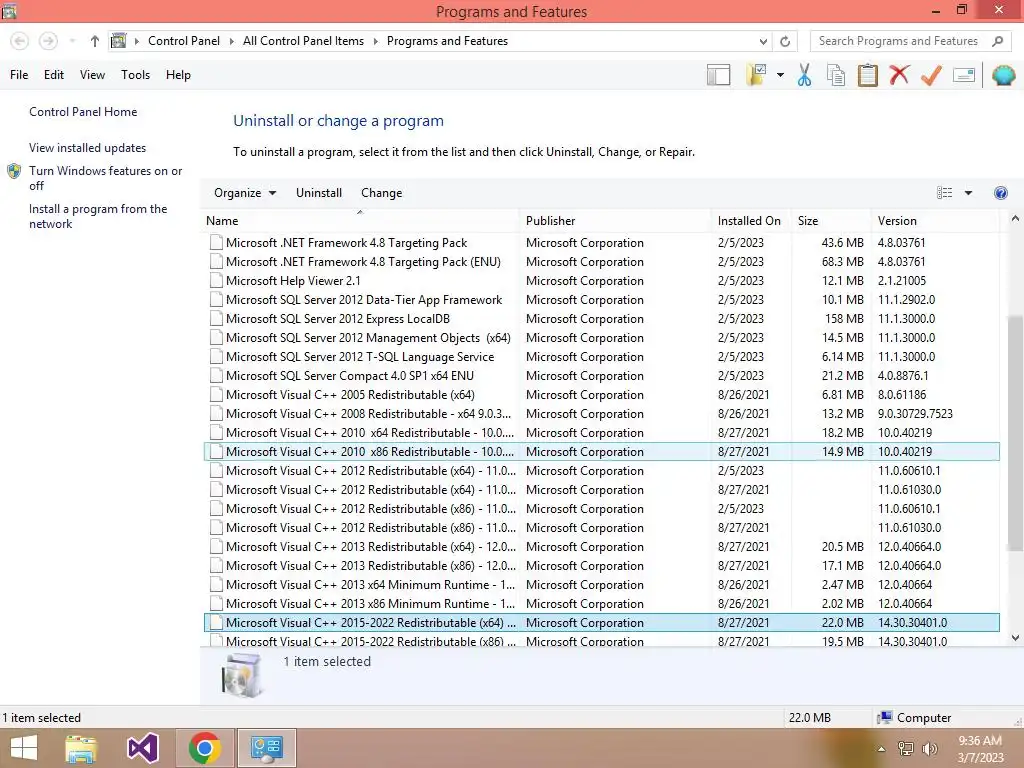Screen dimensions: 1024x768
Task: Click the Paste clipboard toolbar icon
Action: pos(867,75)
